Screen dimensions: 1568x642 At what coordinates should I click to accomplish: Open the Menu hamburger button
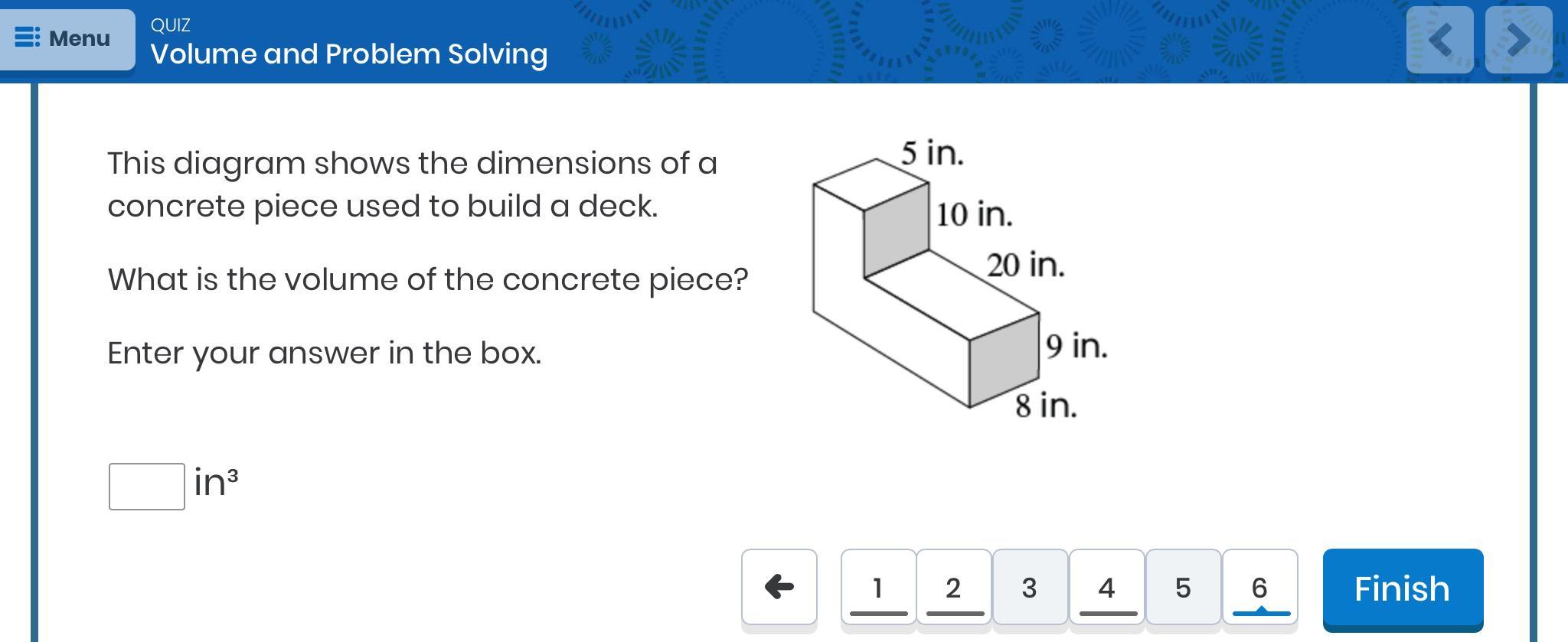point(64,38)
